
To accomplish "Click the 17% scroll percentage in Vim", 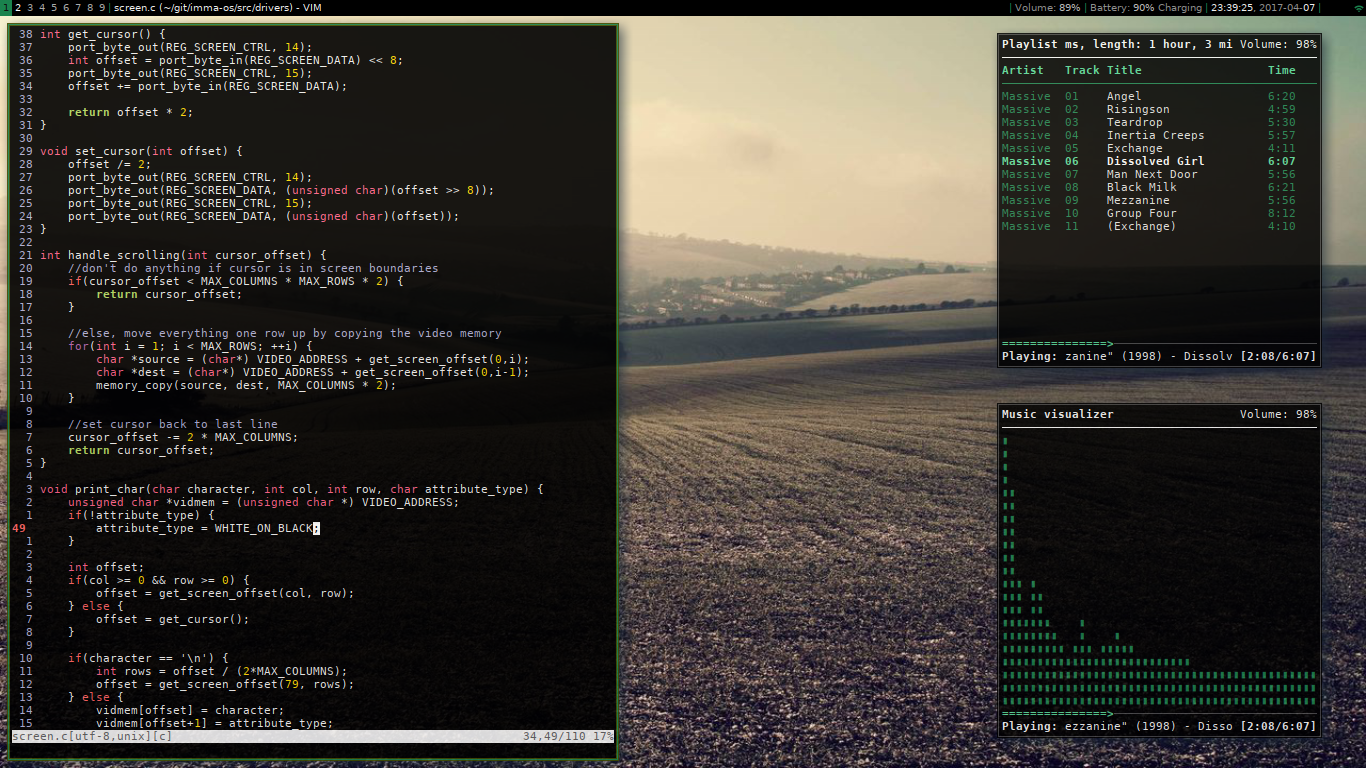I will coord(604,736).
